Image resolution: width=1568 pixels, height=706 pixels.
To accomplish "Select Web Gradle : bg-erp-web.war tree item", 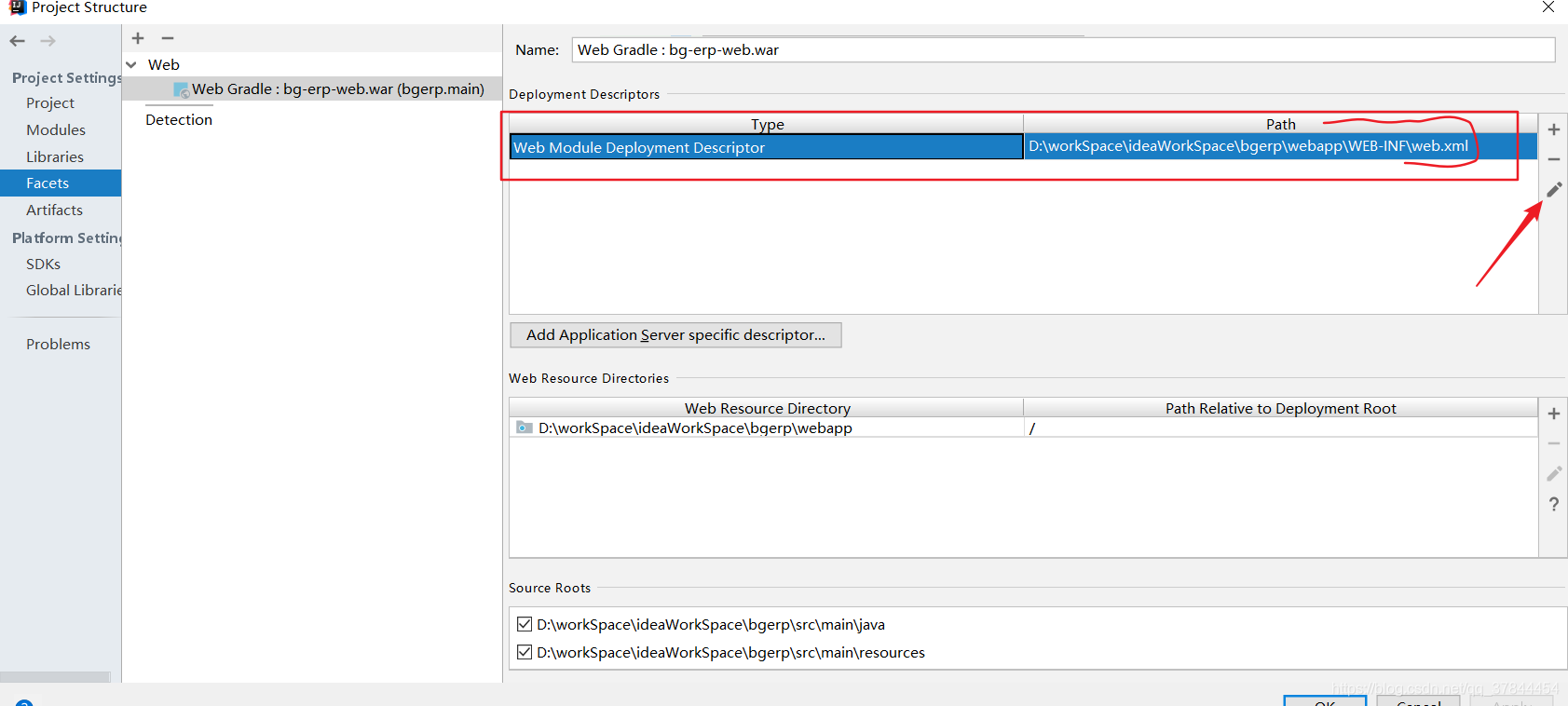I will [x=312, y=89].
